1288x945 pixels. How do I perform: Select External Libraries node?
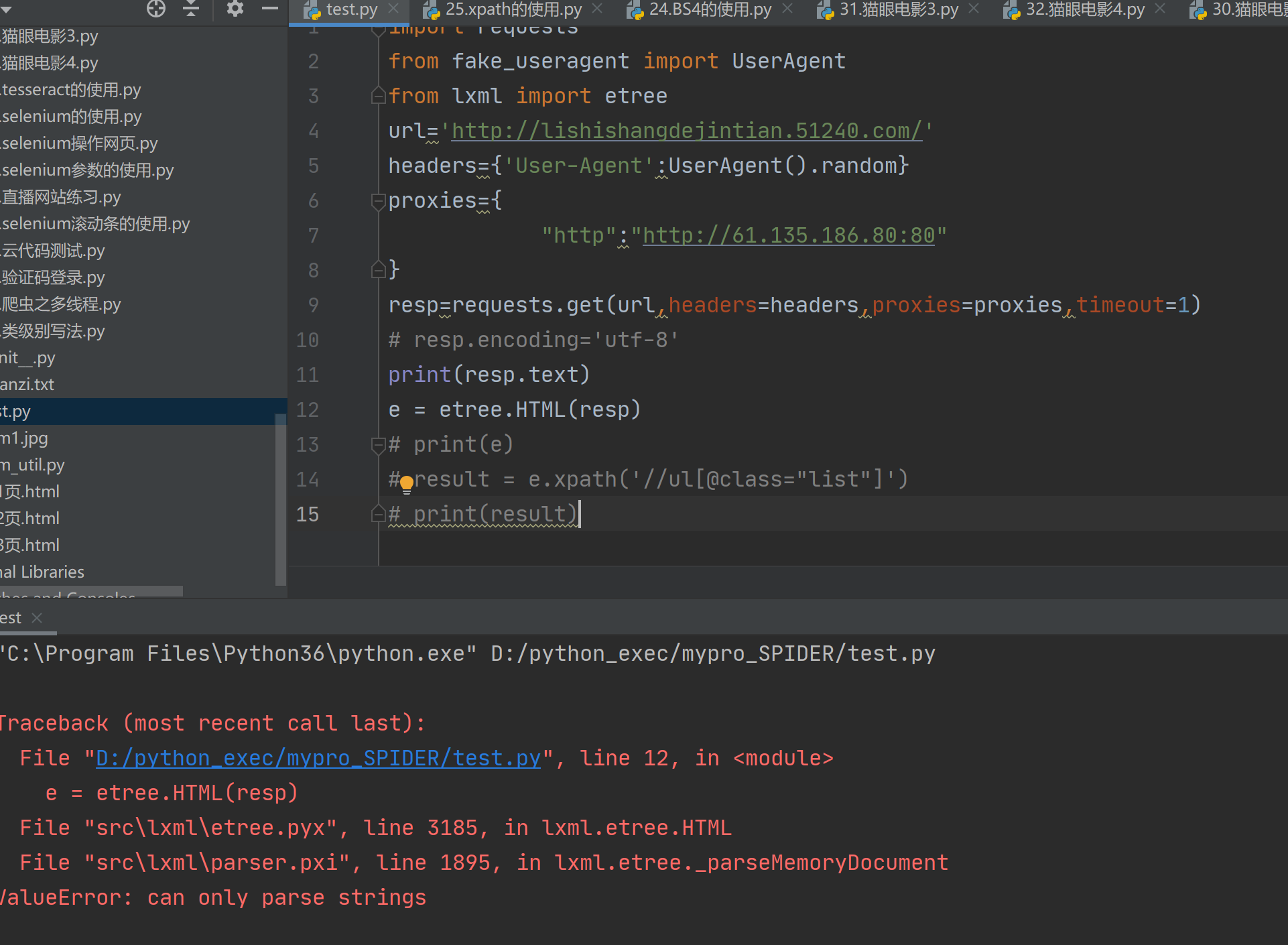(42, 572)
